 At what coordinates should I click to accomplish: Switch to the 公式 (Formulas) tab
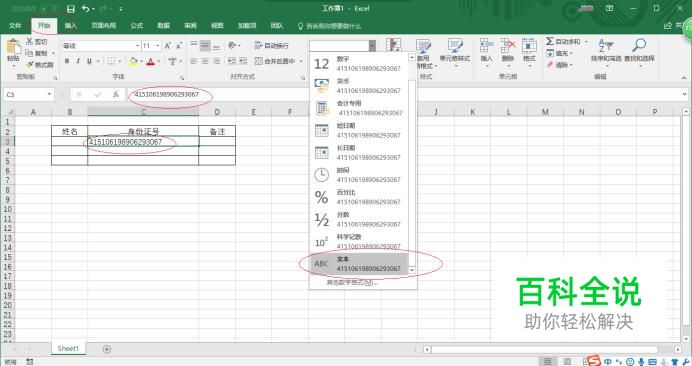pos(137,26)
